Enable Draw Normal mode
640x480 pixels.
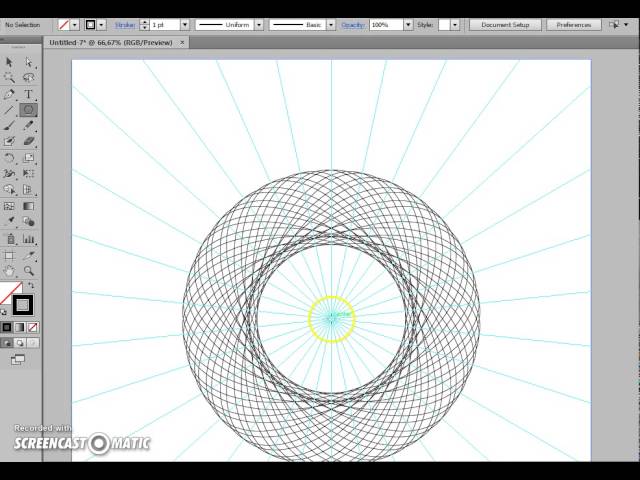pyautogui.click(x=7, y=343)
